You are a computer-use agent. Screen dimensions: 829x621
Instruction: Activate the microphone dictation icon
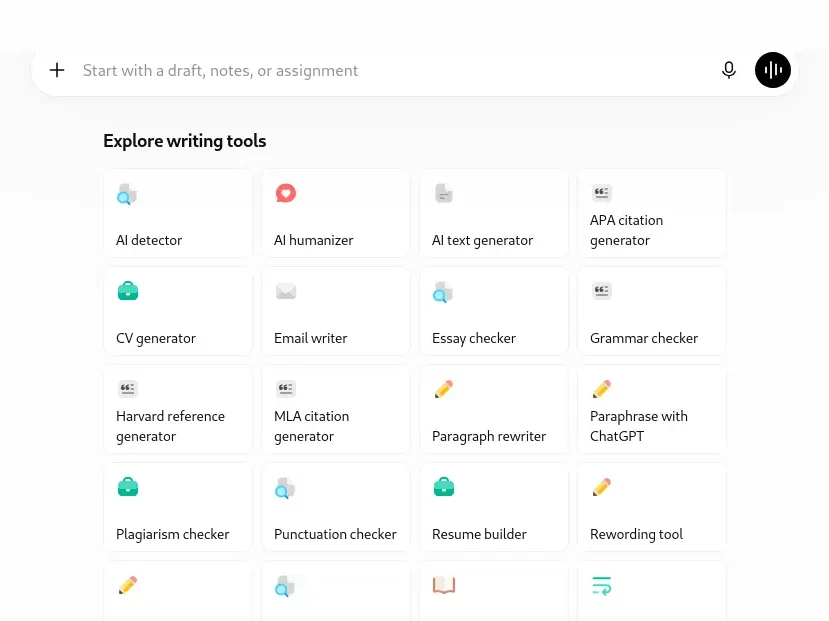[x=729, y=70]
